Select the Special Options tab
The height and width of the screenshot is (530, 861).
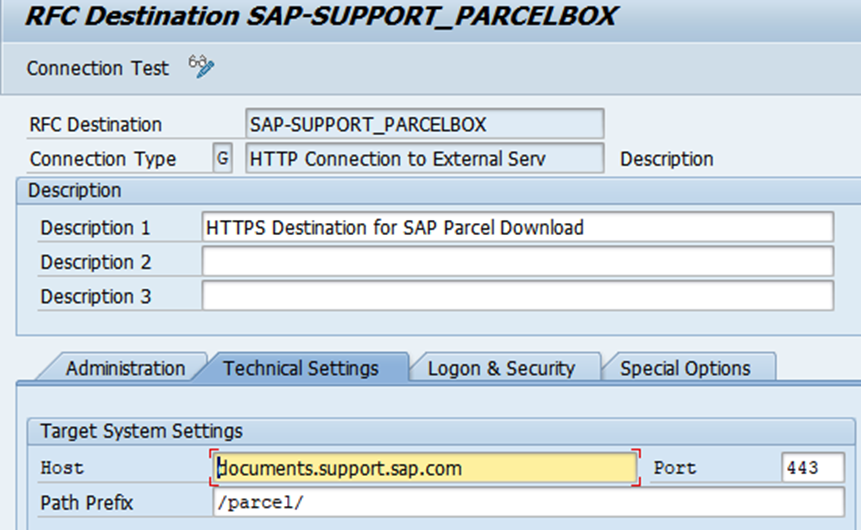pyautogui.click(x=685, y=368)
